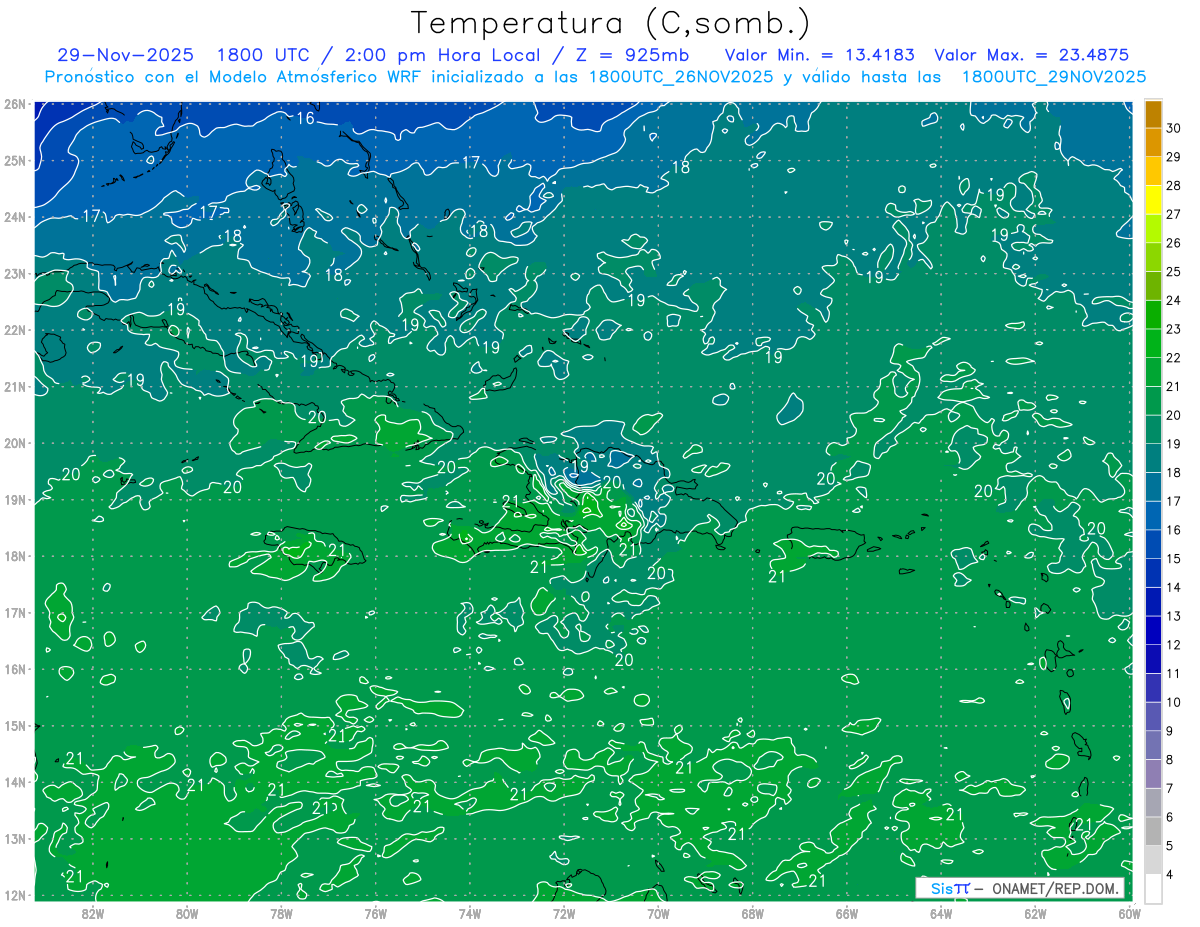Select the colorbar label "13"
The height and width of the screenshot is (927, 1200).
1174,616
